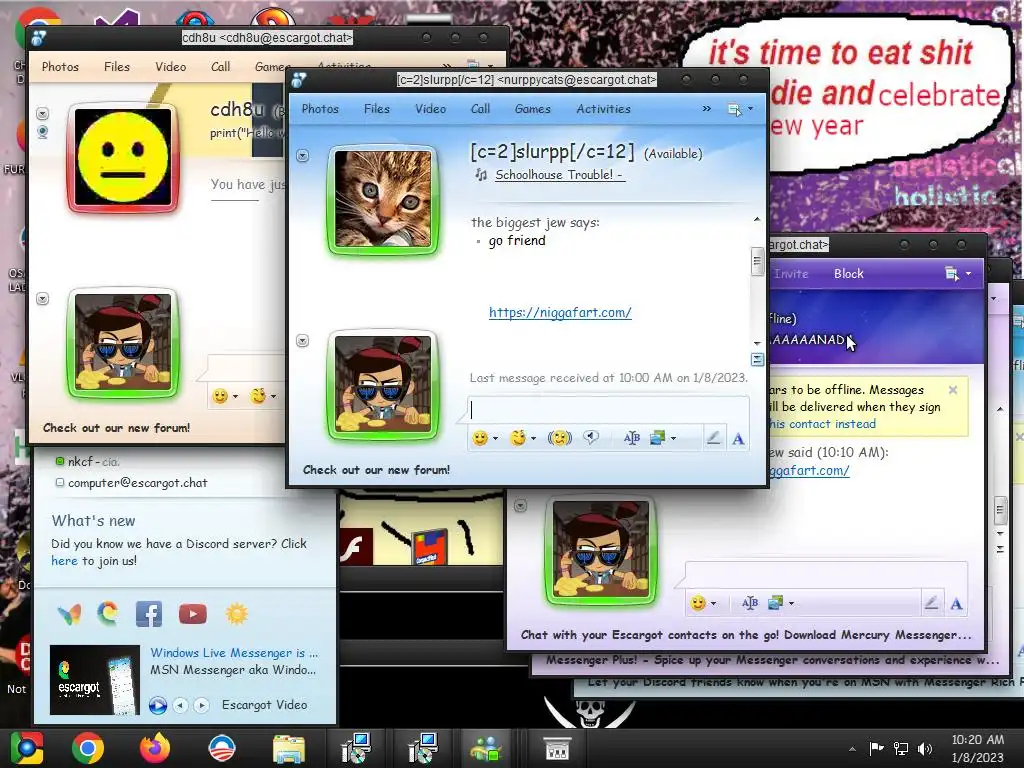This screenshot has width=1024, height=768.
Task: Click text tool AB icon in slurpp chat
Action: (x=632, y=438)
